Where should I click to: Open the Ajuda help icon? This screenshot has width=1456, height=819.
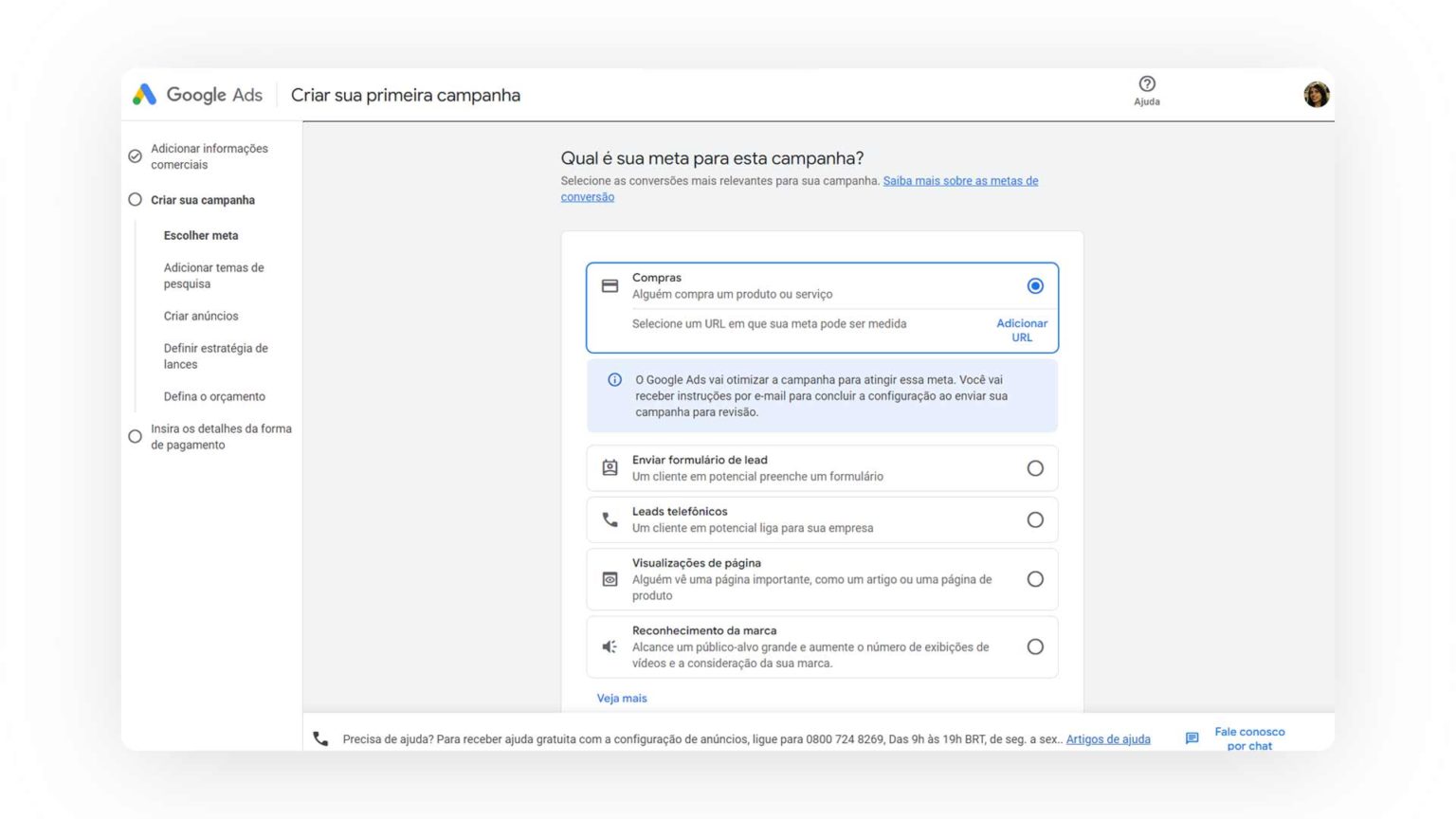[x=1146, y=83]
